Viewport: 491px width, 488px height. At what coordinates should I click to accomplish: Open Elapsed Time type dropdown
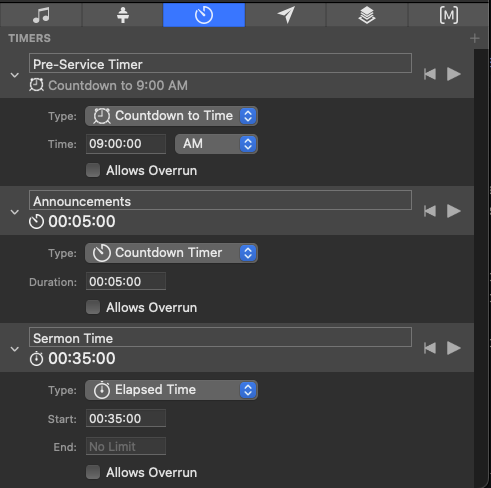coord(171,390)
